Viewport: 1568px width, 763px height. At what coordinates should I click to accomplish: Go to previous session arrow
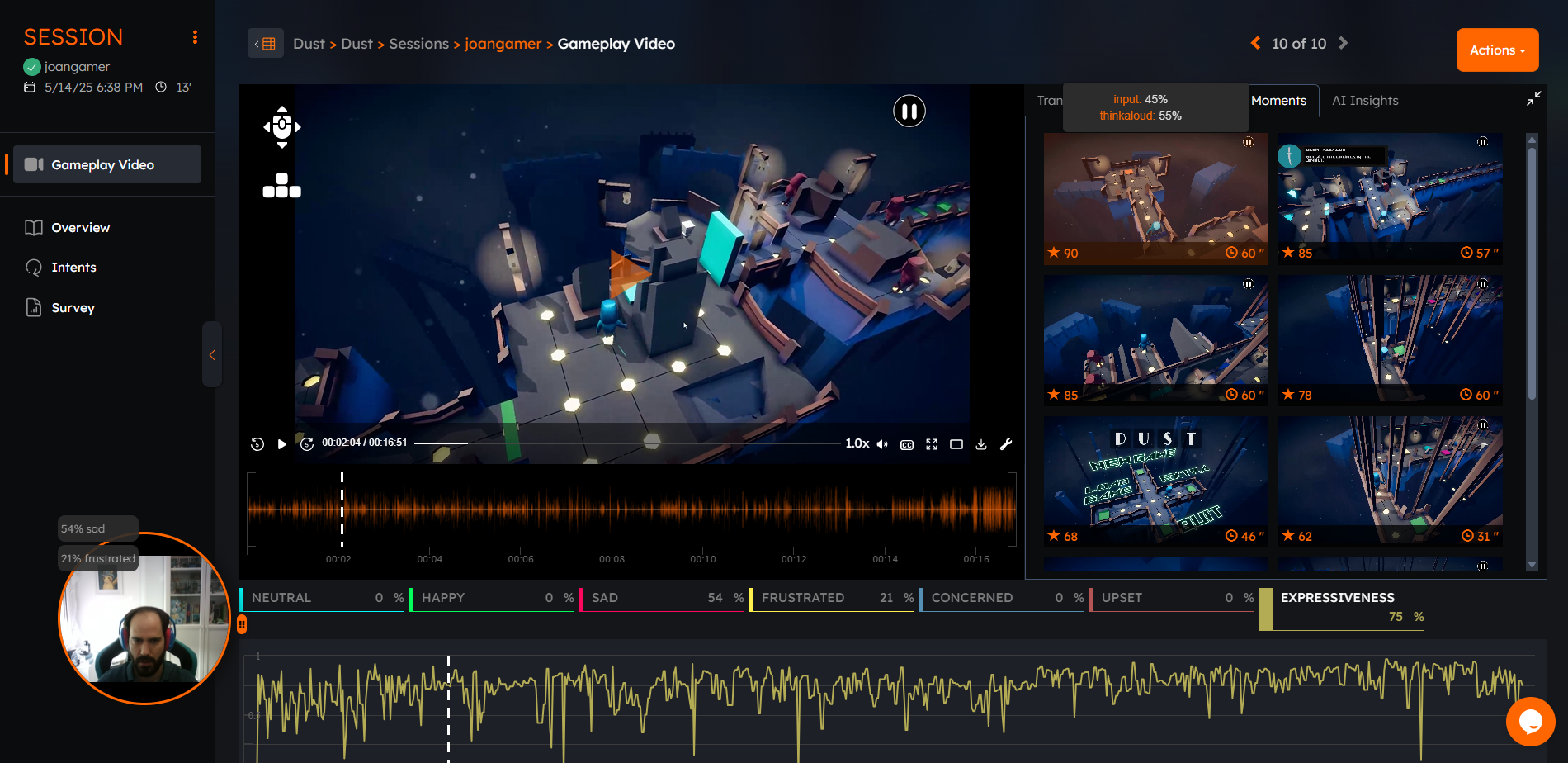click(1255, 43)
